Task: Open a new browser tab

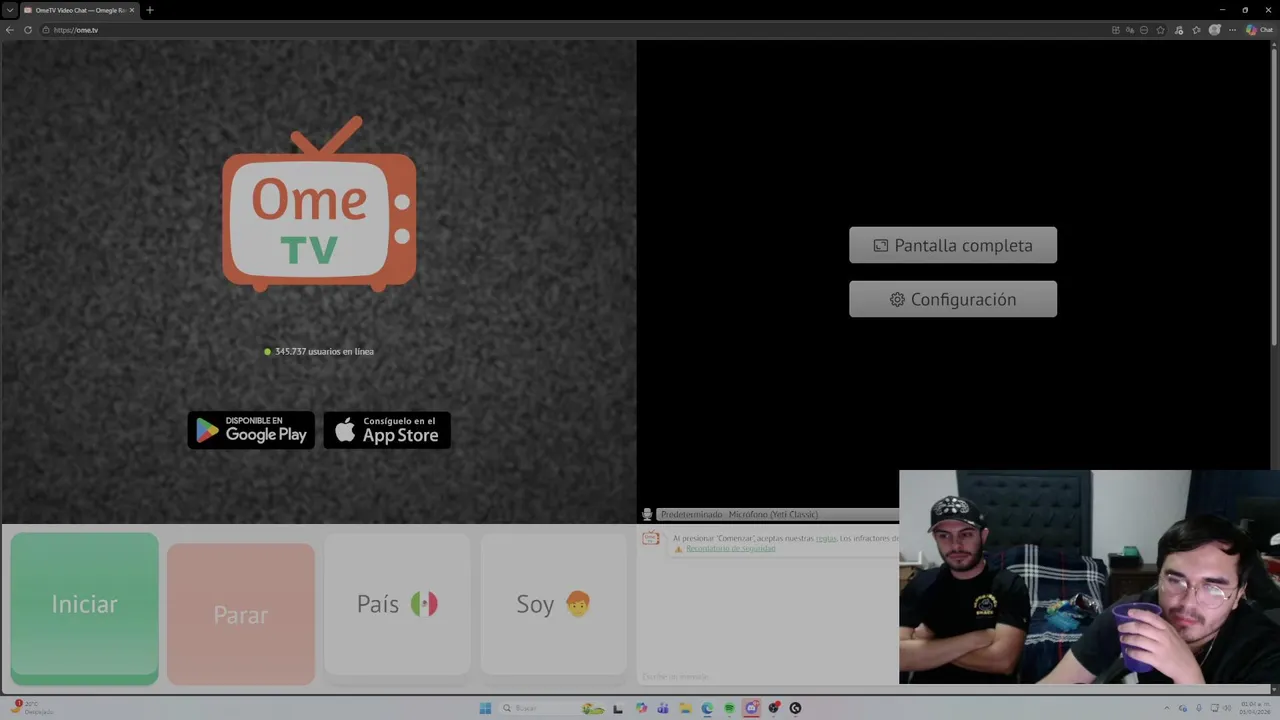Action: [x=149, y=10]
